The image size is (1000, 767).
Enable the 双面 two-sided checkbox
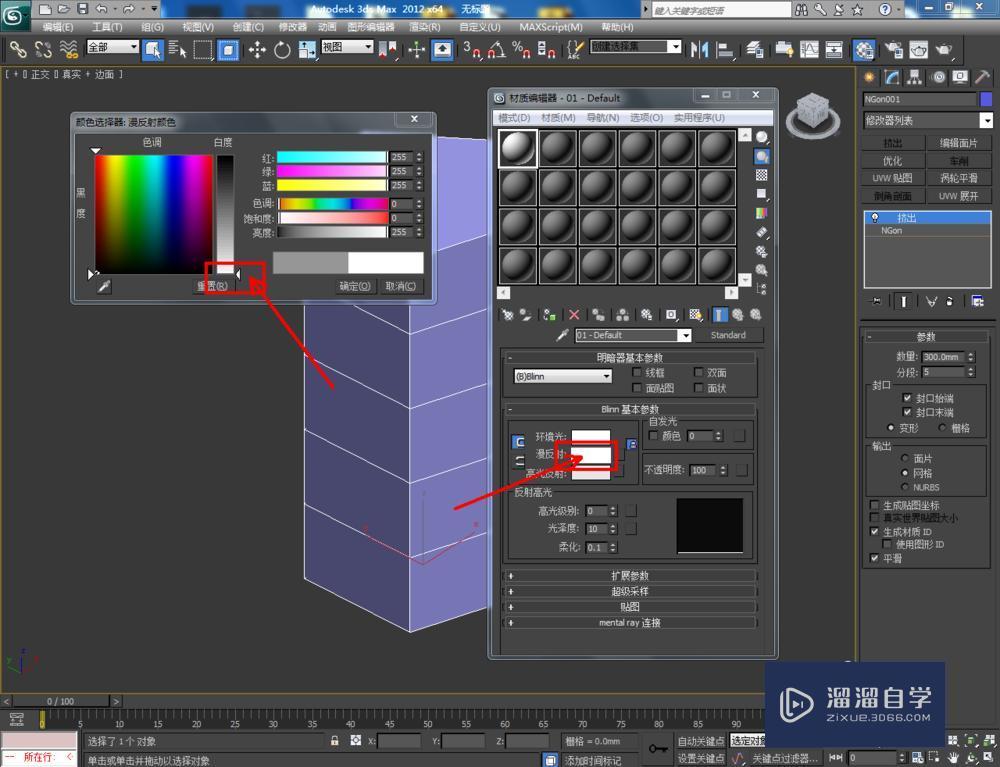tap(698, 372)
